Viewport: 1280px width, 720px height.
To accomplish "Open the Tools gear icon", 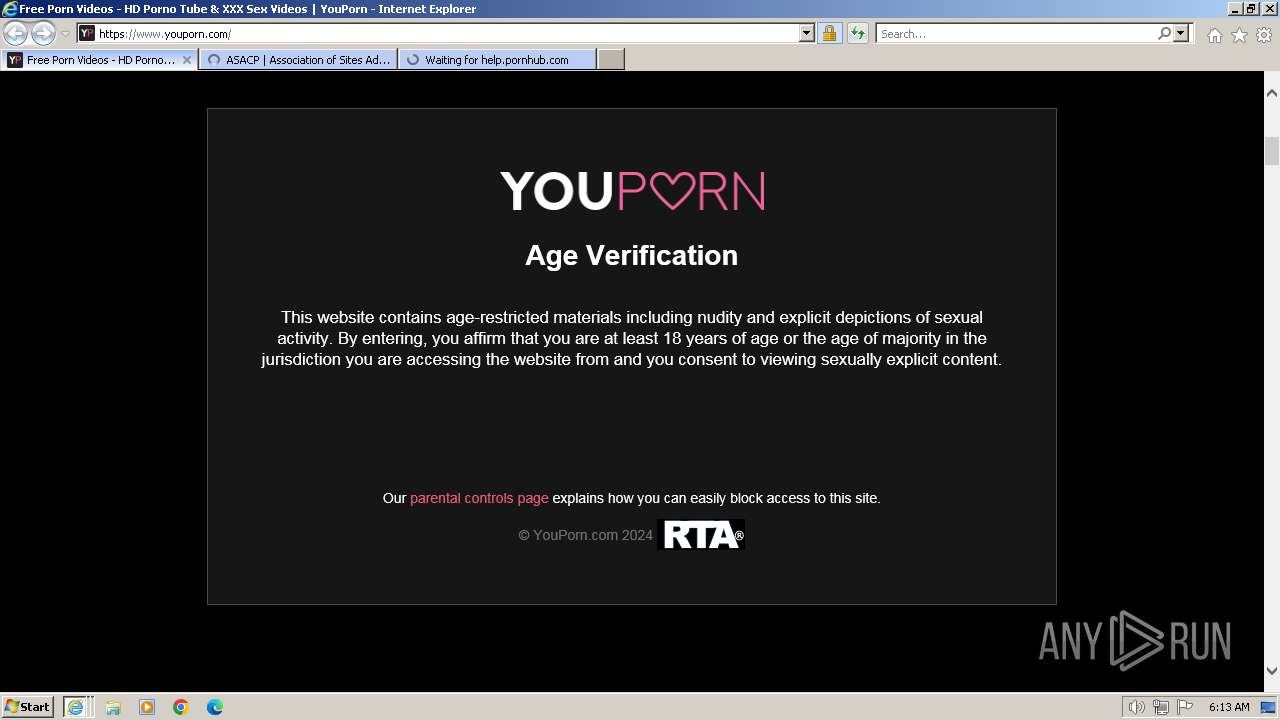I will pos(1264,35).
